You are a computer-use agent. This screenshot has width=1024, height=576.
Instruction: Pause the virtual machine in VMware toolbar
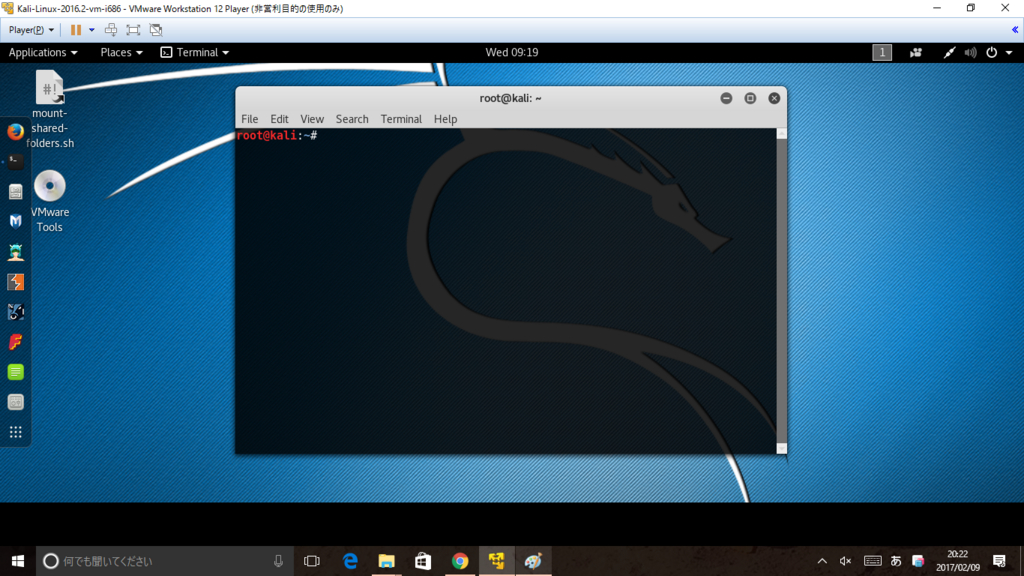pyautogui.click(x=76, y=29)
